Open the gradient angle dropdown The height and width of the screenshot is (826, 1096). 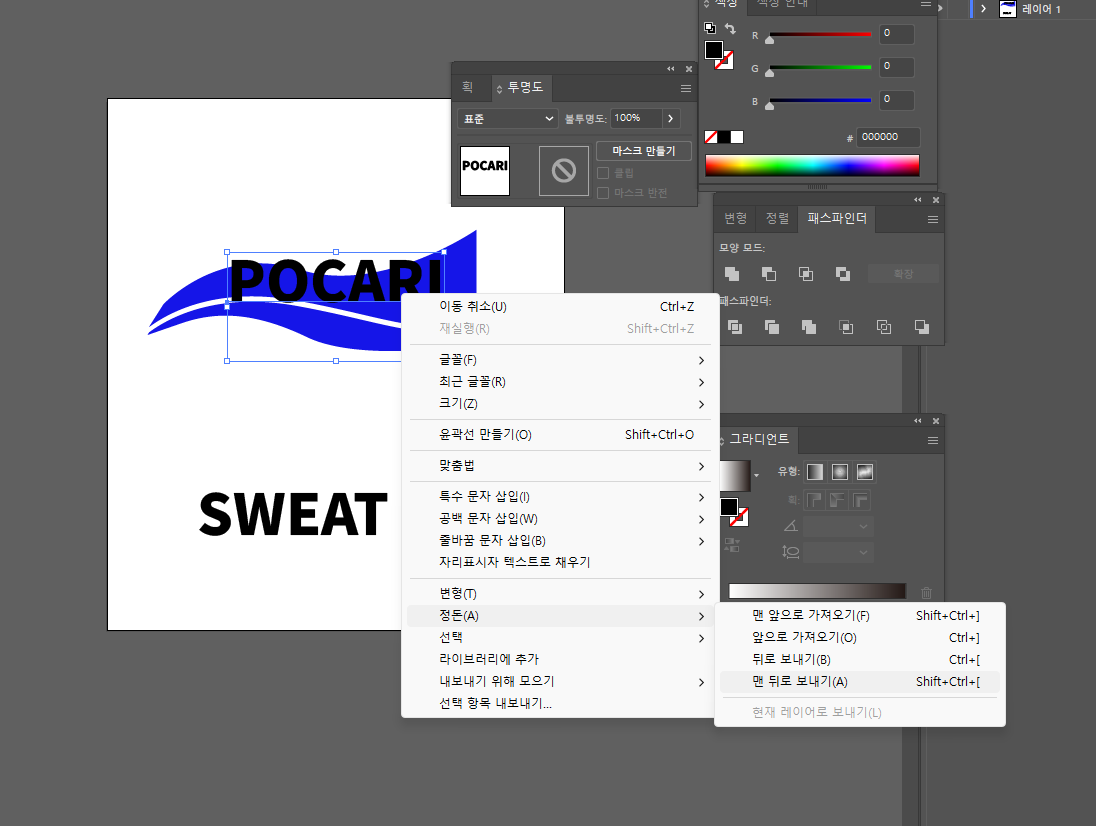837,526
